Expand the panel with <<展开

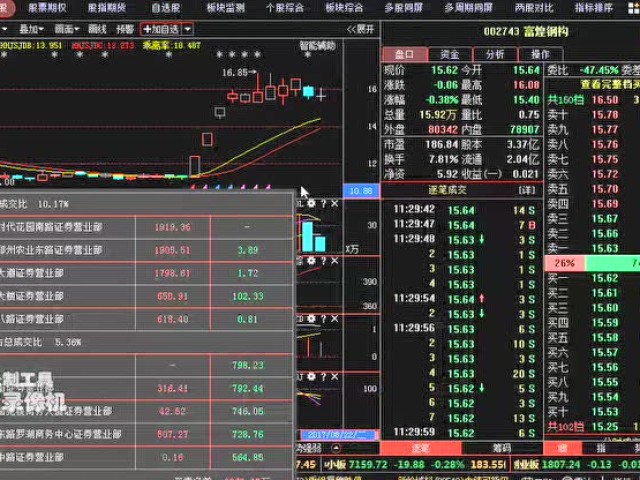[x=360, y=29]
